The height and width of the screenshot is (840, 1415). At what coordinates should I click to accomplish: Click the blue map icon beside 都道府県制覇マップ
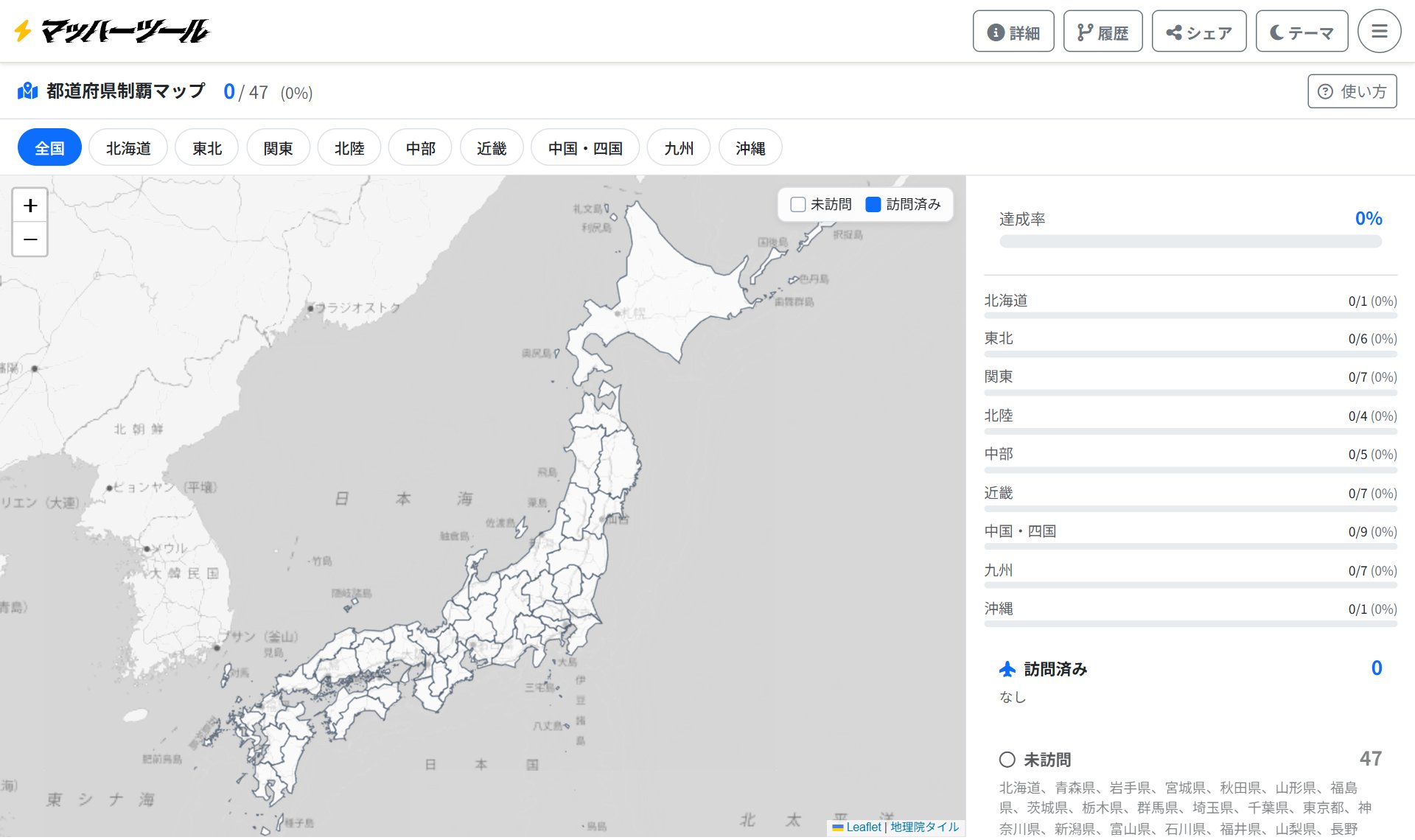point(27,91)
